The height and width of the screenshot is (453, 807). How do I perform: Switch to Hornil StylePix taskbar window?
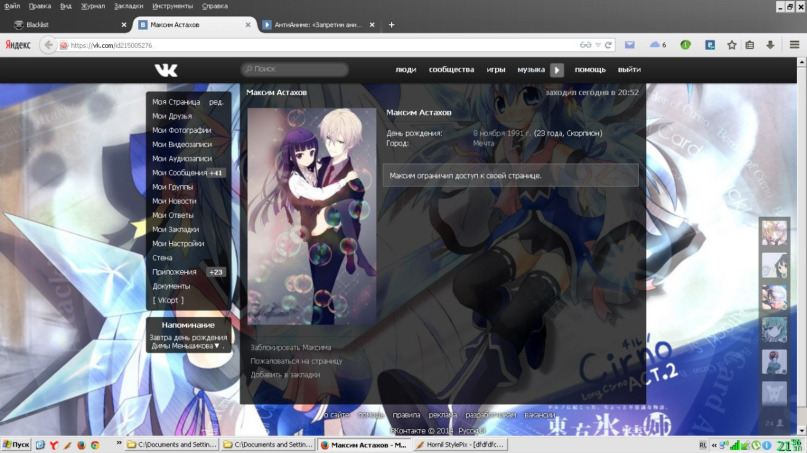[461, 445]
